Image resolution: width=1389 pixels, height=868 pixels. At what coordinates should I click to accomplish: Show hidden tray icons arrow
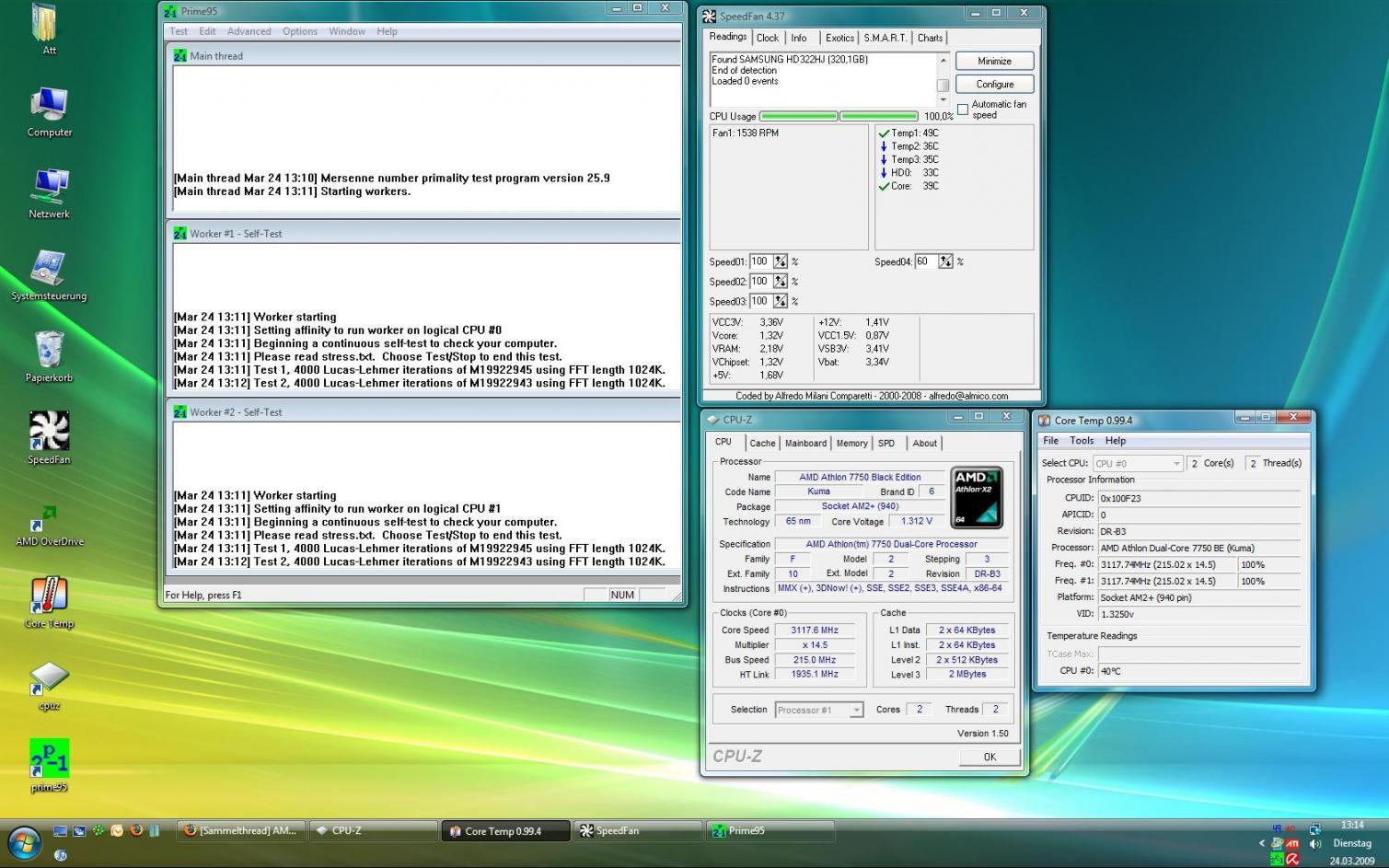(x=1262, y=843)
